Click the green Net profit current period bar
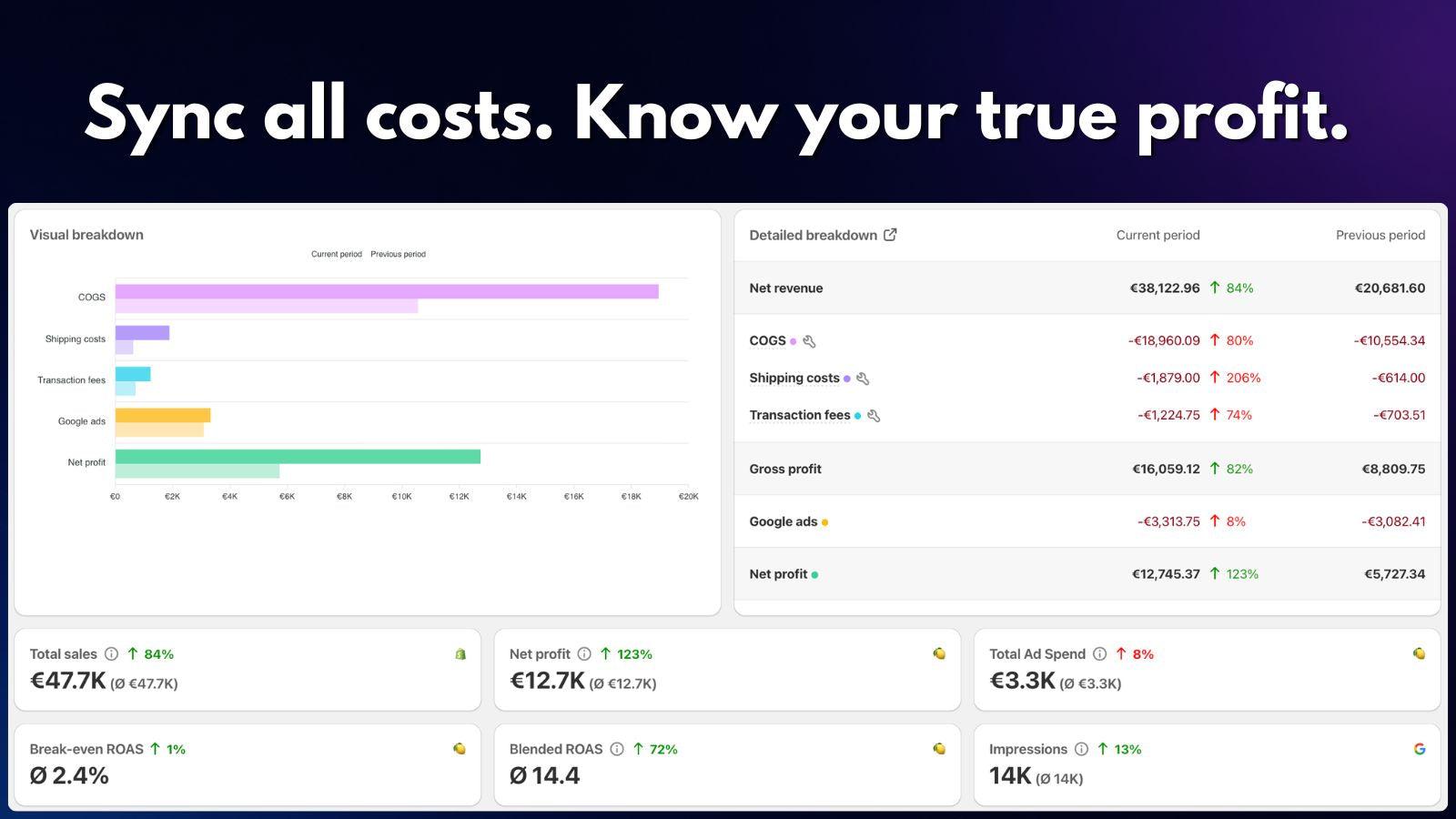The width and height of the screenshot is (1456, 819). [x=298, y=457]
